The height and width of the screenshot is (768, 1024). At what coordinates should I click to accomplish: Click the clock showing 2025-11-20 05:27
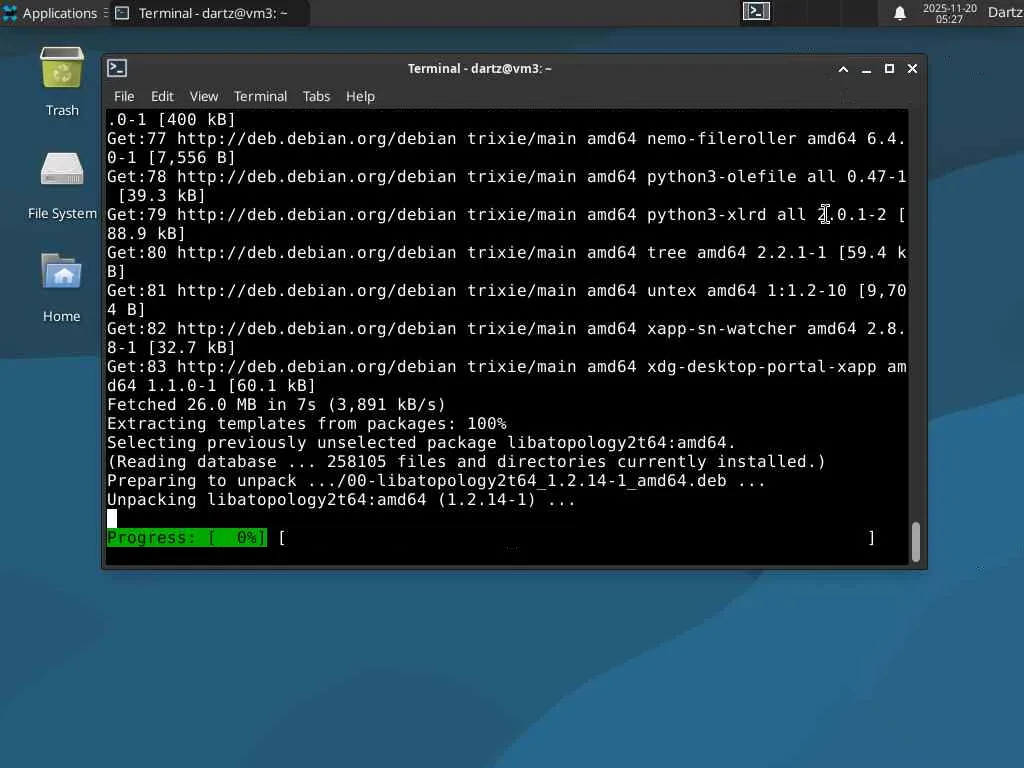[949, 13]
